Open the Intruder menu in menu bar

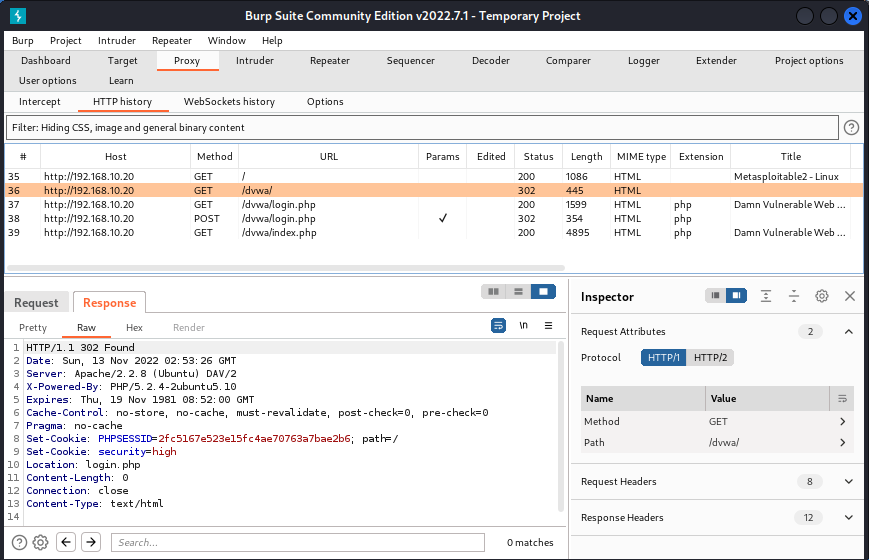(x=116, y=40)
